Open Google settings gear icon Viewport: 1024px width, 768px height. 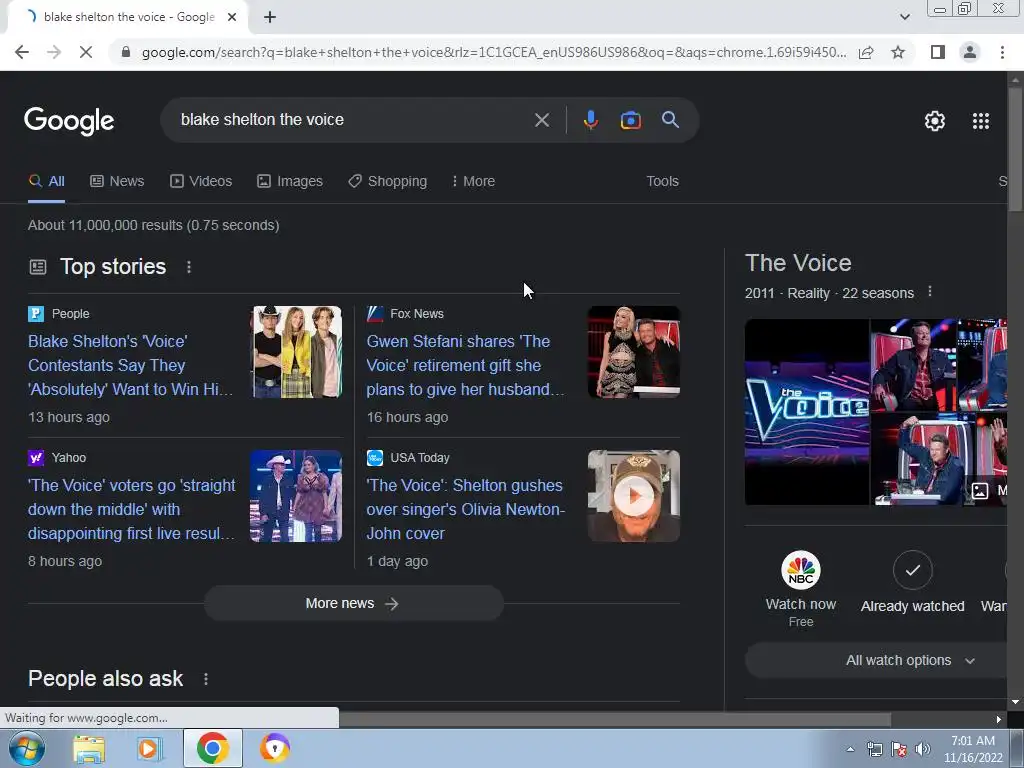pos(935,121)
